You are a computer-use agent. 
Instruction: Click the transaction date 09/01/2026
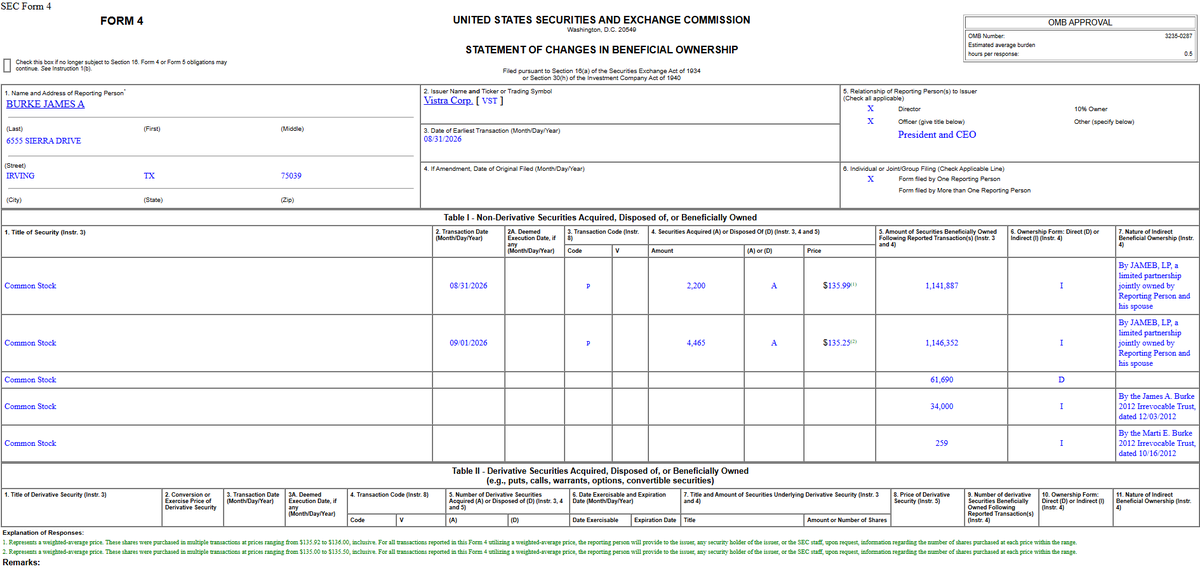(x=469, y=343)
